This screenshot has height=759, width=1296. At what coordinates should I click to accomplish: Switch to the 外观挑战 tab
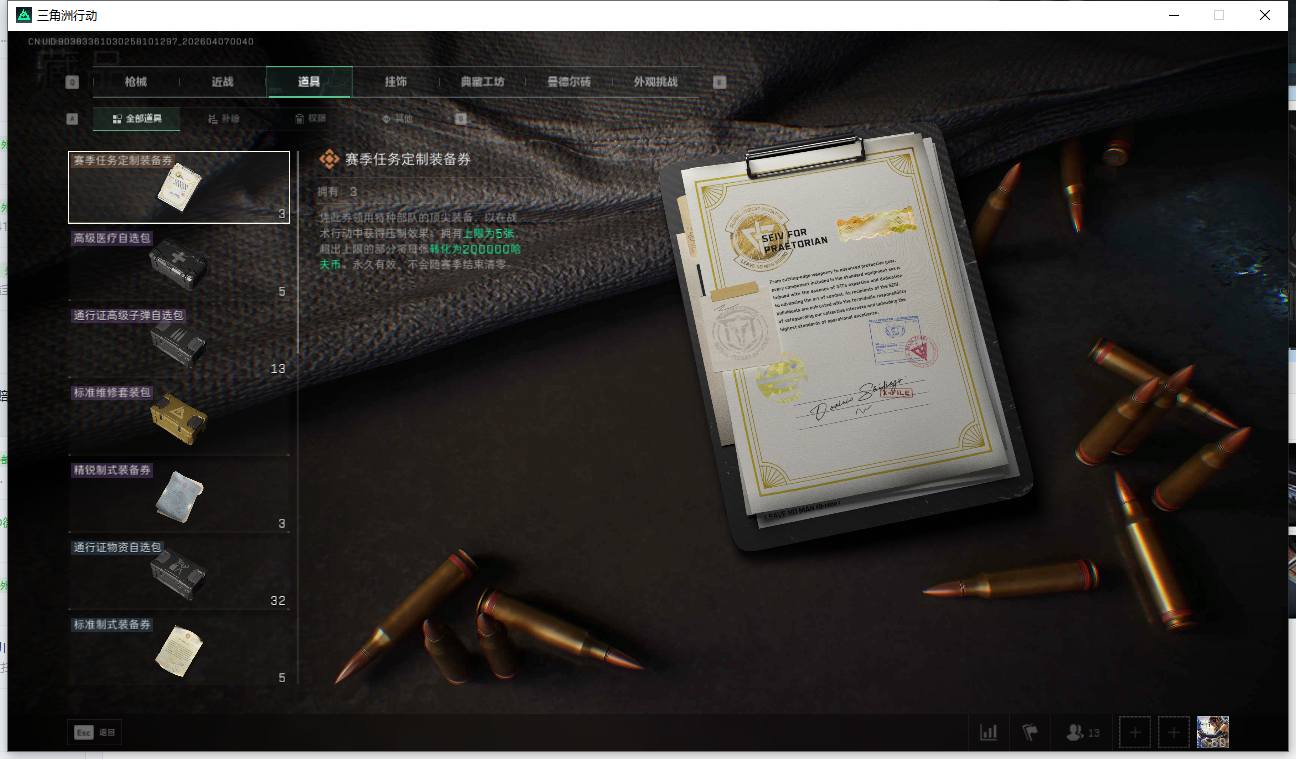point(656,82)
